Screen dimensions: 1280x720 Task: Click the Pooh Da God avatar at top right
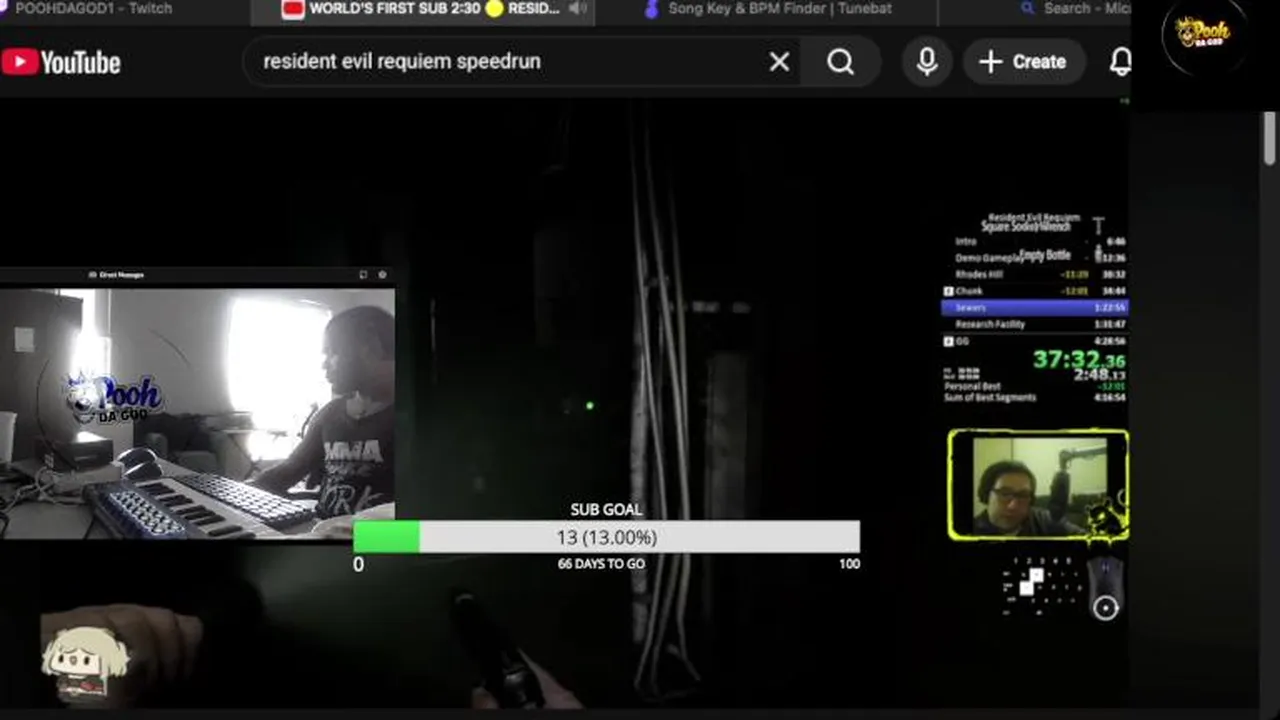[x=1203, y=35]
